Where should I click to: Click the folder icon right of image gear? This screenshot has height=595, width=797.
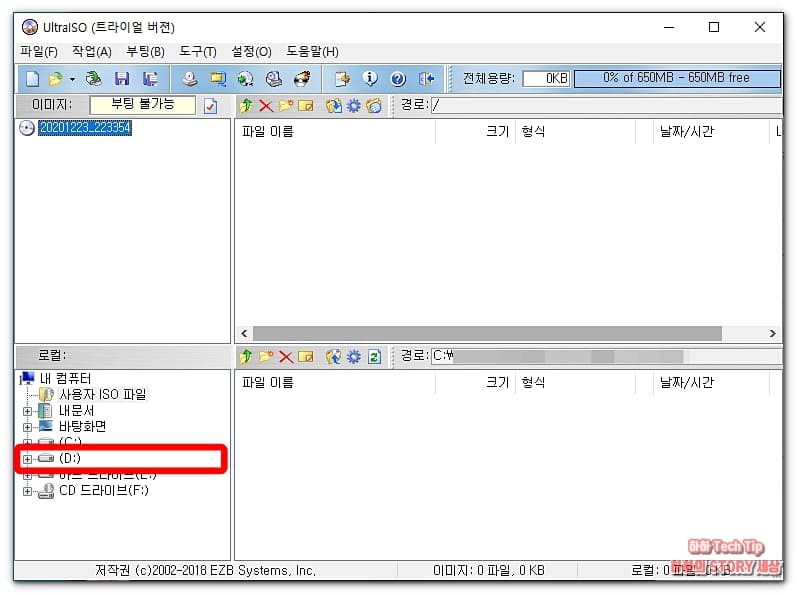click(x=374, y=106)
